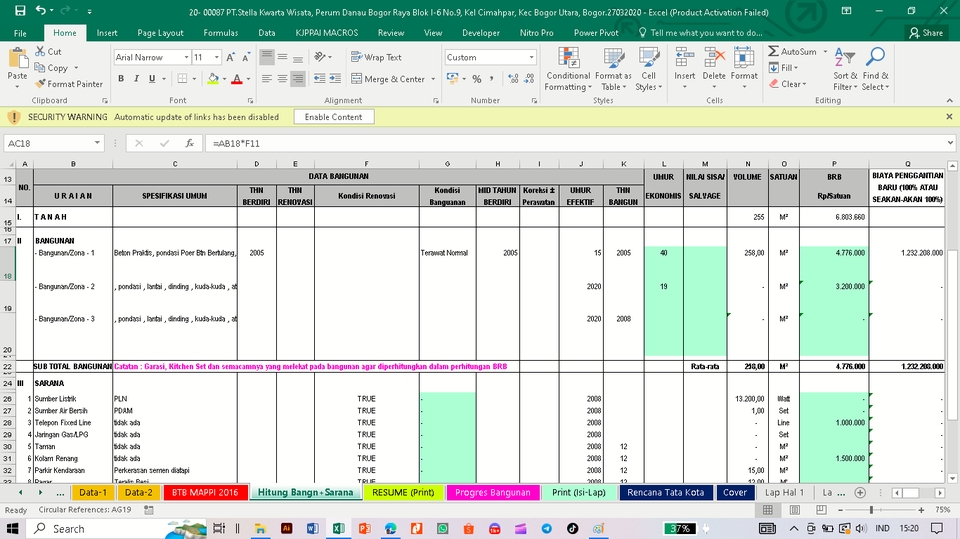Open Sort & Filter menu
The height and width of the screenshot is (539, 960).
[x=845, y=69]
